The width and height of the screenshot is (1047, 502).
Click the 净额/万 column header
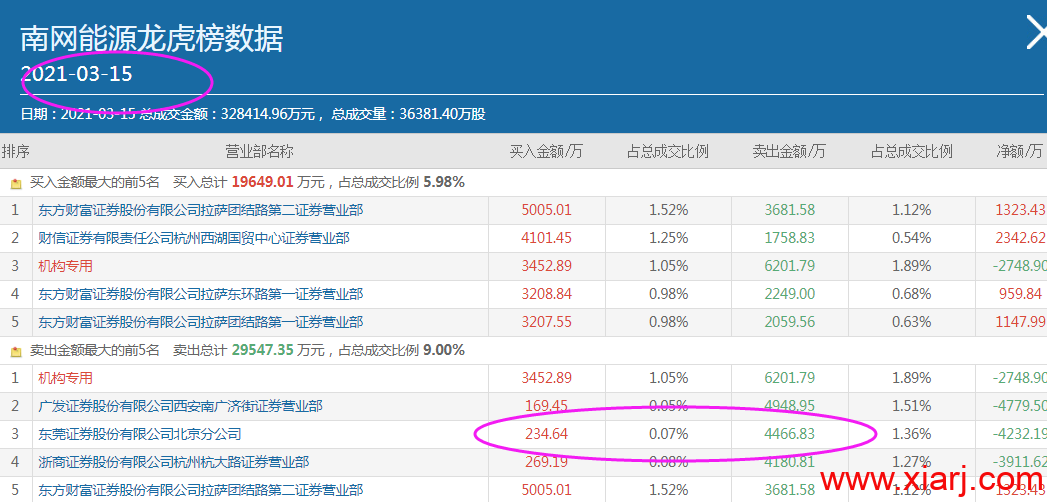pos(1020,152)
